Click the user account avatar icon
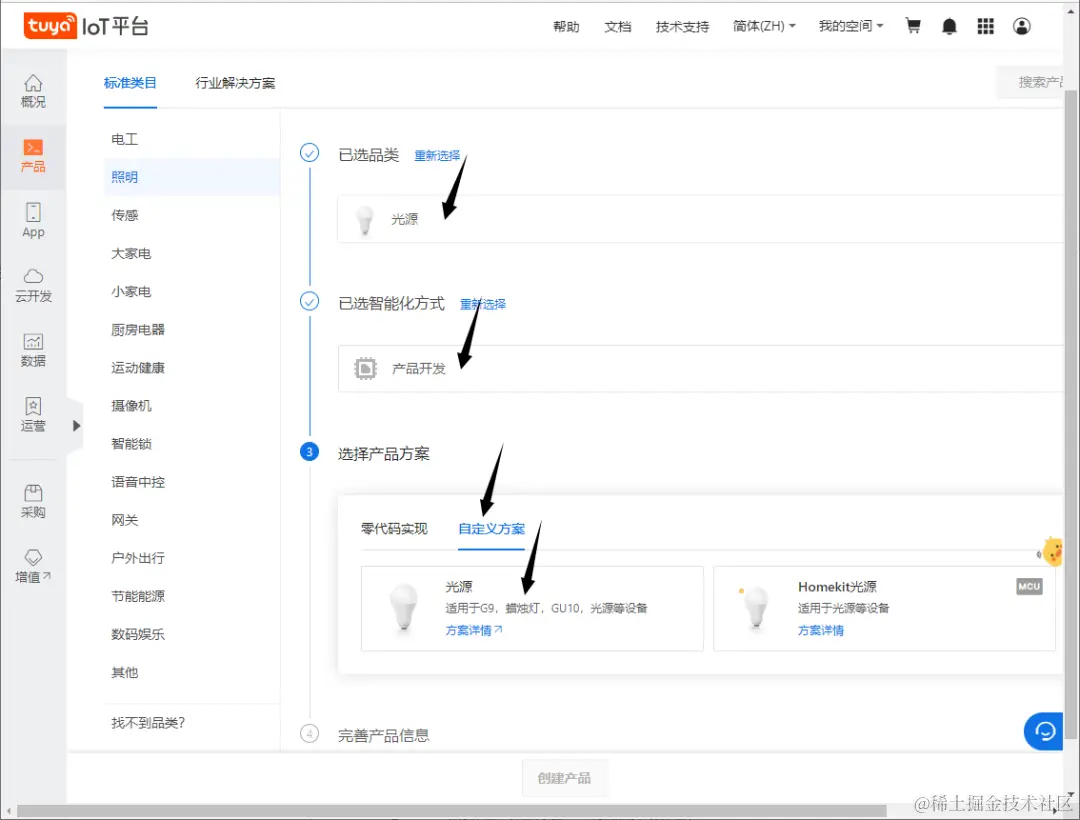Image resolution: width=1080 pixels, height=820 pixels. tap(1021, 26)
